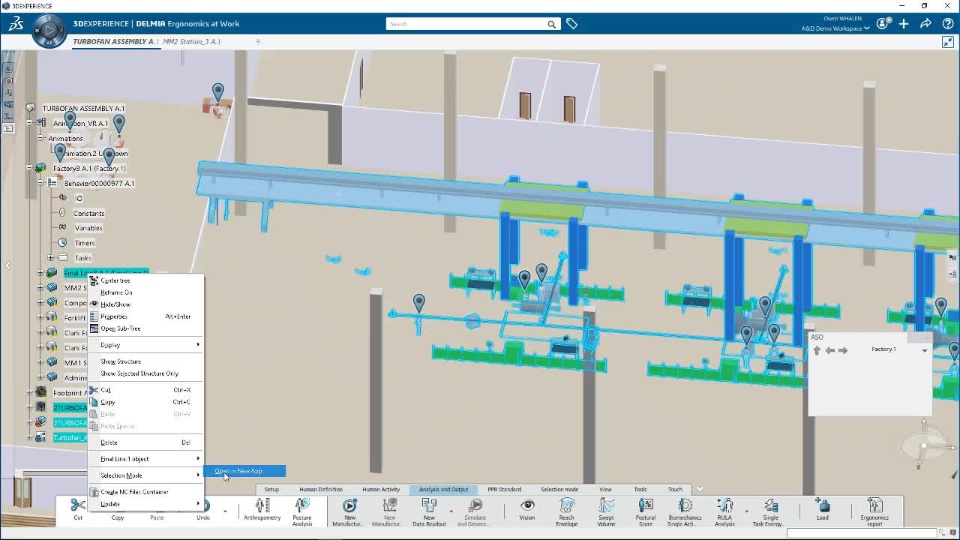This screenshot has height=540, width=960.
Task: Click the tag icon beside search
Action: (571, 24)
